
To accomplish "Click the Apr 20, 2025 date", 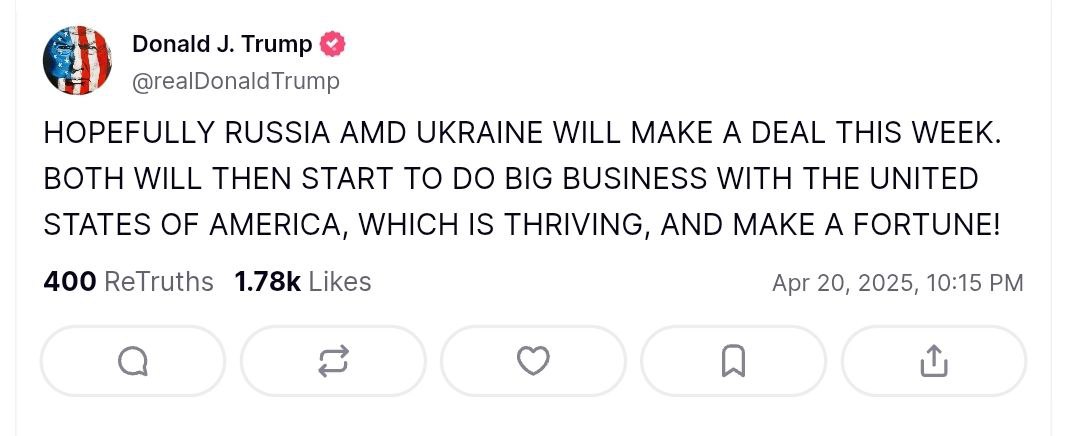I will (x=843, y=284).
